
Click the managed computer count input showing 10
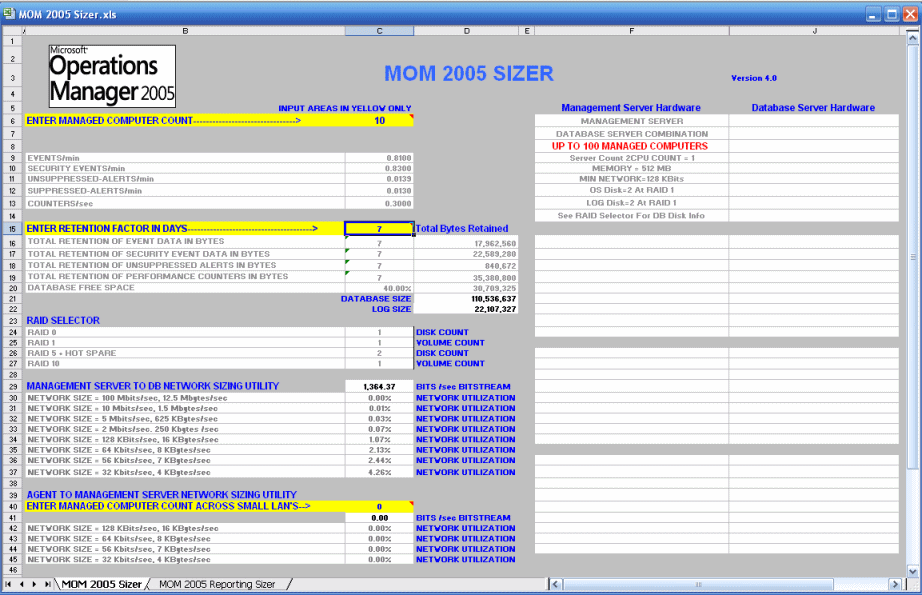[x=379, y=121]
